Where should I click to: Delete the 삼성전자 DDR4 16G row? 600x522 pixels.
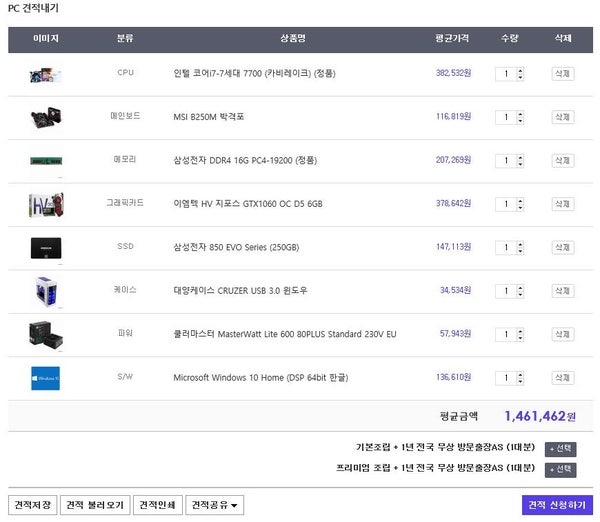(x=562, y=160)
